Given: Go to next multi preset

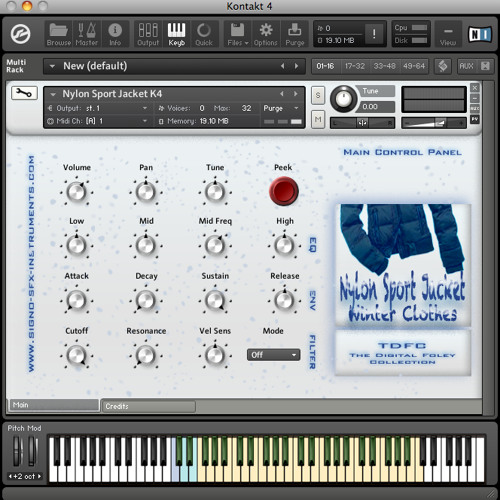Looking at the screenshot, I should 296,66.
